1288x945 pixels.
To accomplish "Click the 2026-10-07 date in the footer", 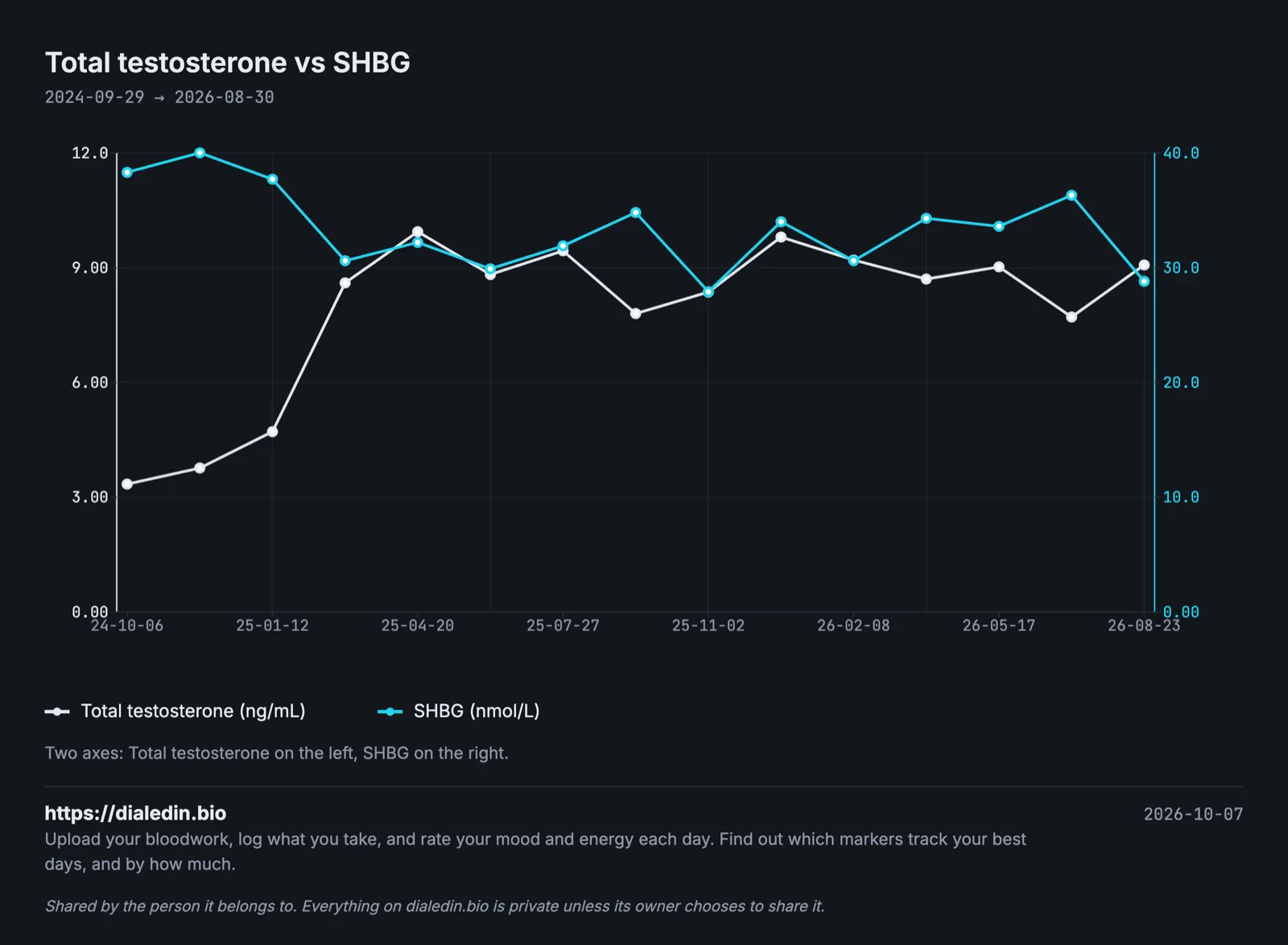I will [1193, 815].
